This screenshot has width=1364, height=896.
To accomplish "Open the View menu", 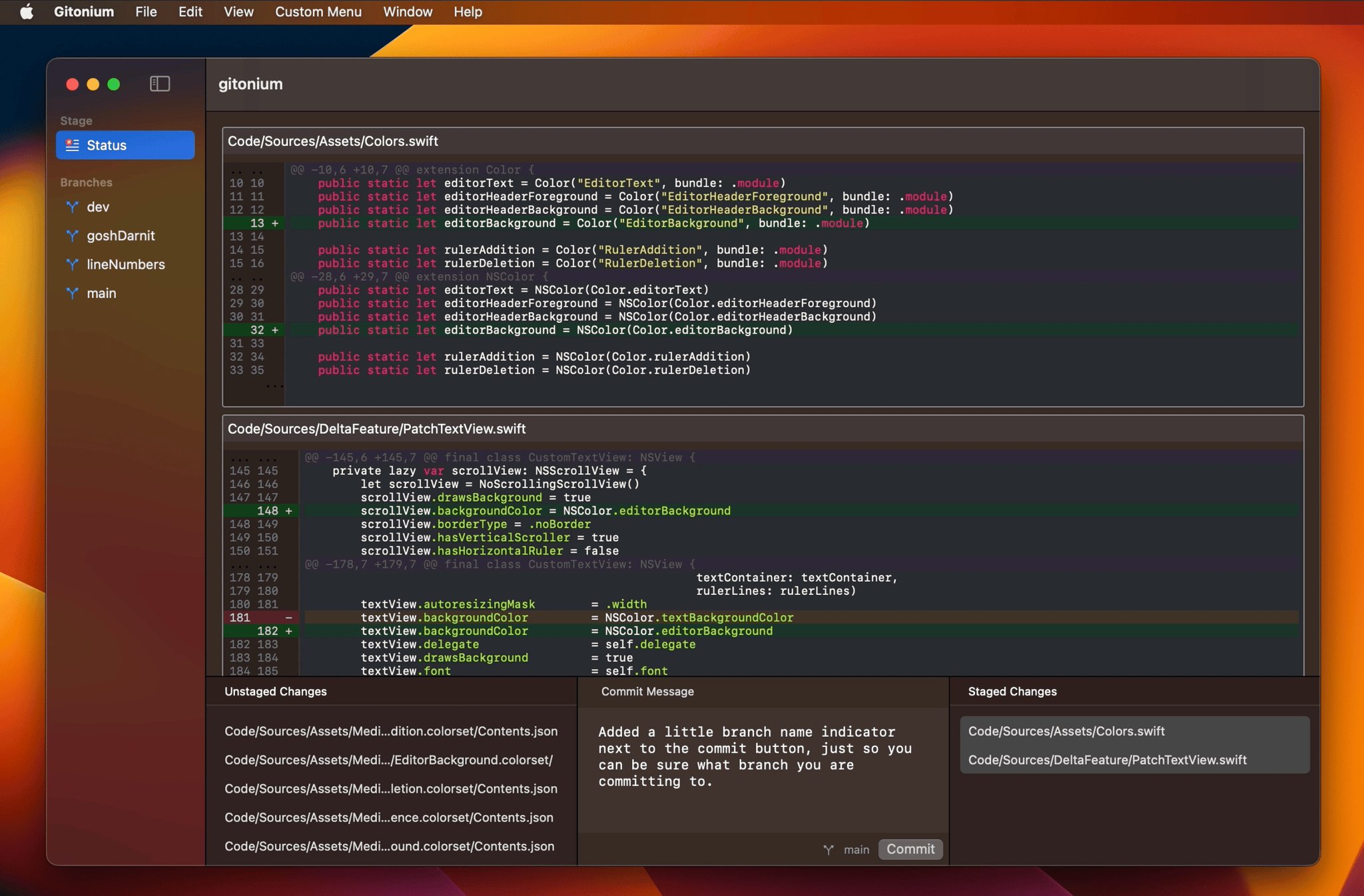I will pos(238,11).
